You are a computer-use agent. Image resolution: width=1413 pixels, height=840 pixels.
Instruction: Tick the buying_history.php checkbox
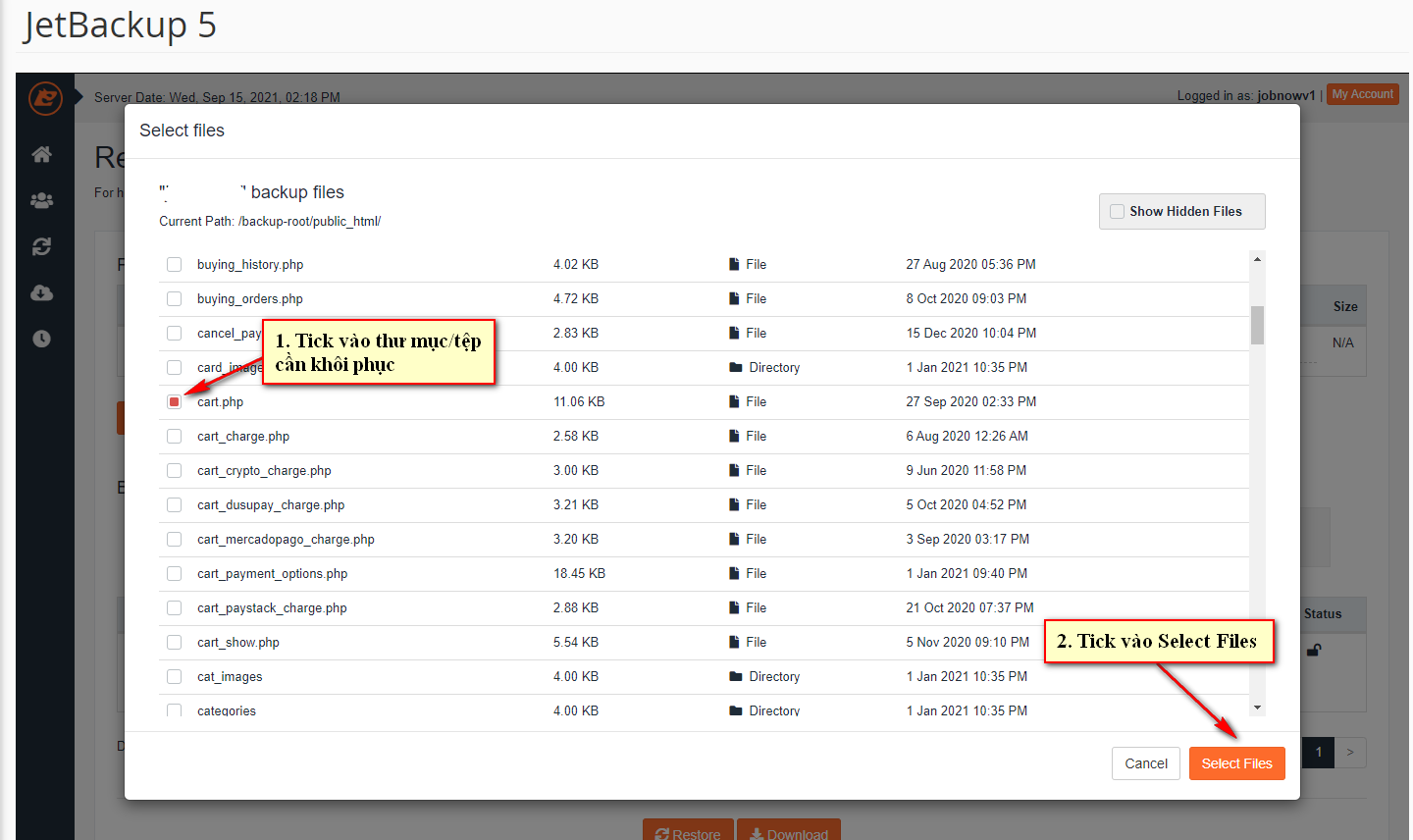coord(174,264)
